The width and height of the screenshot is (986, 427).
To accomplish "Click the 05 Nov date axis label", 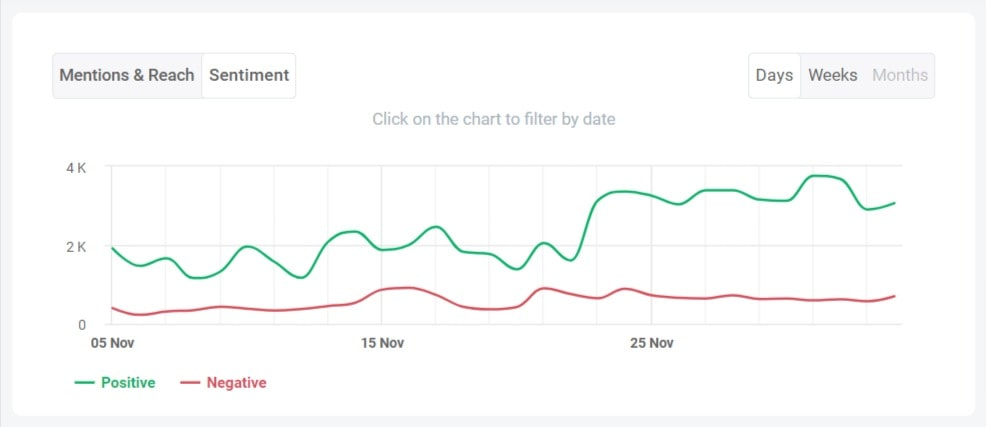I will click(111, 343).
